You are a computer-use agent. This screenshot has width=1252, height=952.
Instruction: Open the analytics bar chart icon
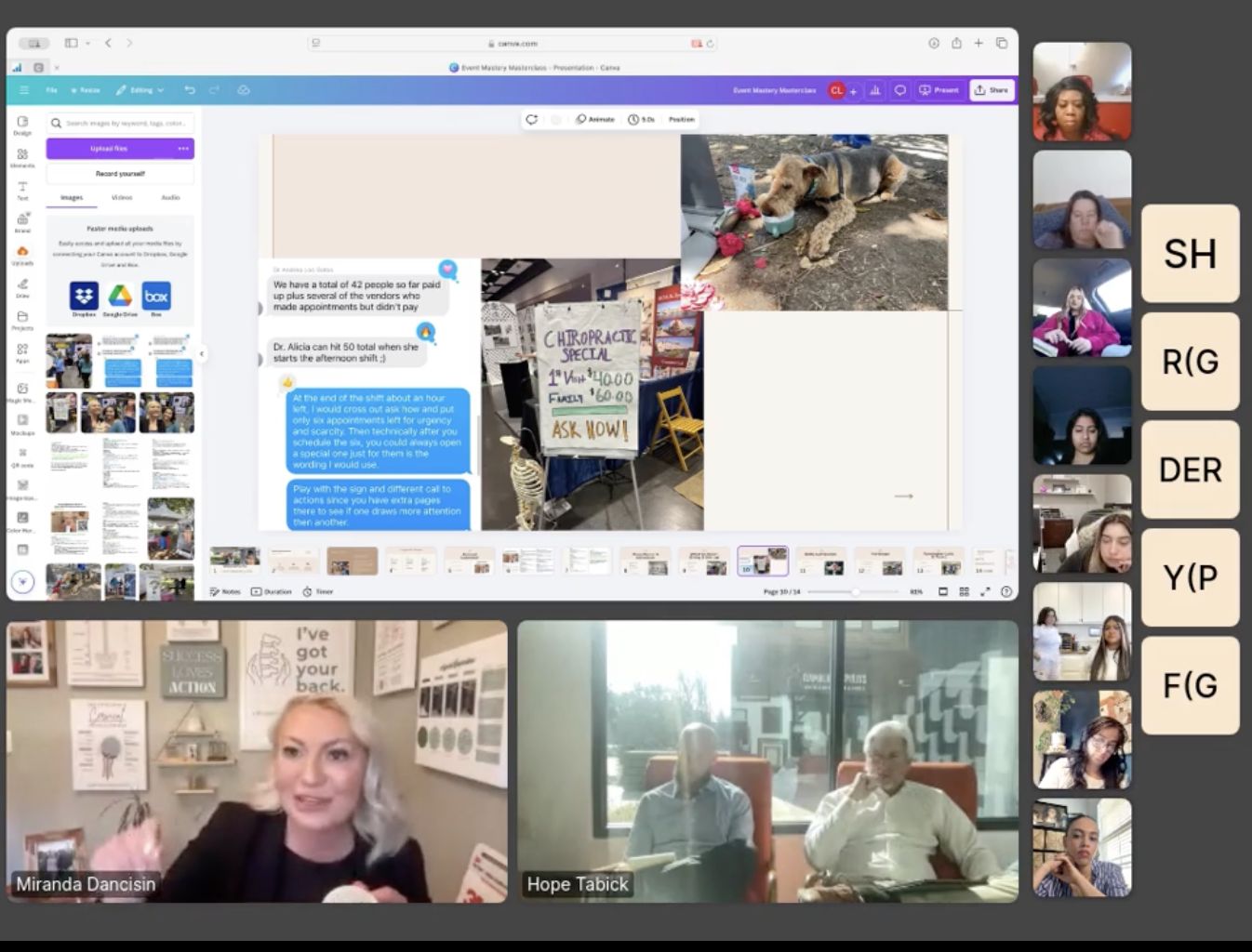pos(875,90)
